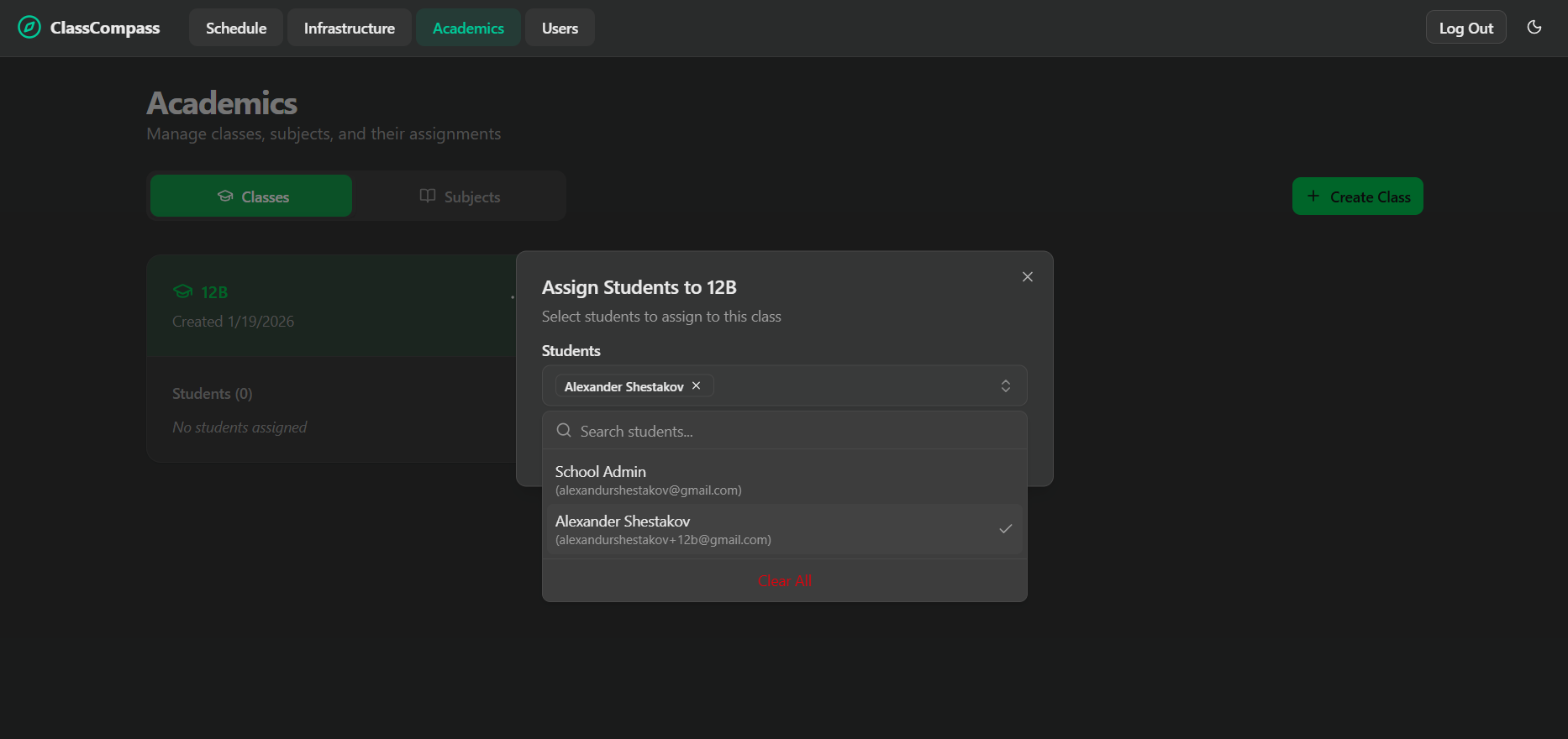Click the graduation cap icon on Classes tab
Screen dimensions: 1568x739
click(x=225, y=197)
